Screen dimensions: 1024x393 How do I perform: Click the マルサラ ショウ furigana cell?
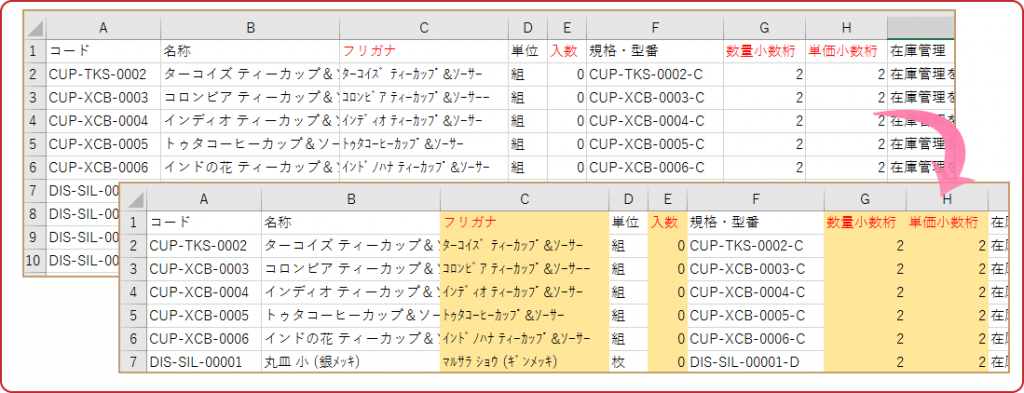[x=524, y=362]
